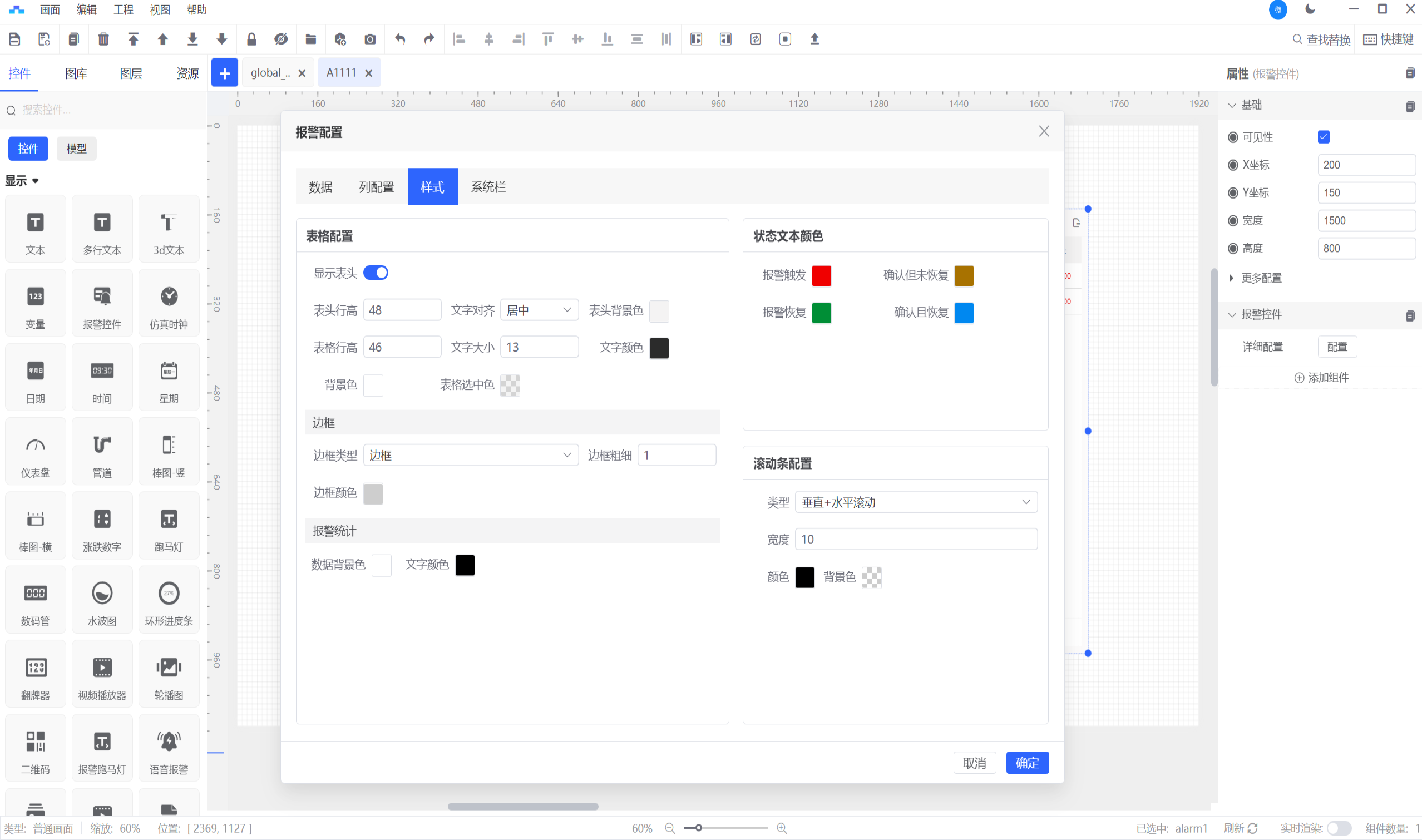
Task: Open the 边框类型 dropdown
Action: point(470,456)
